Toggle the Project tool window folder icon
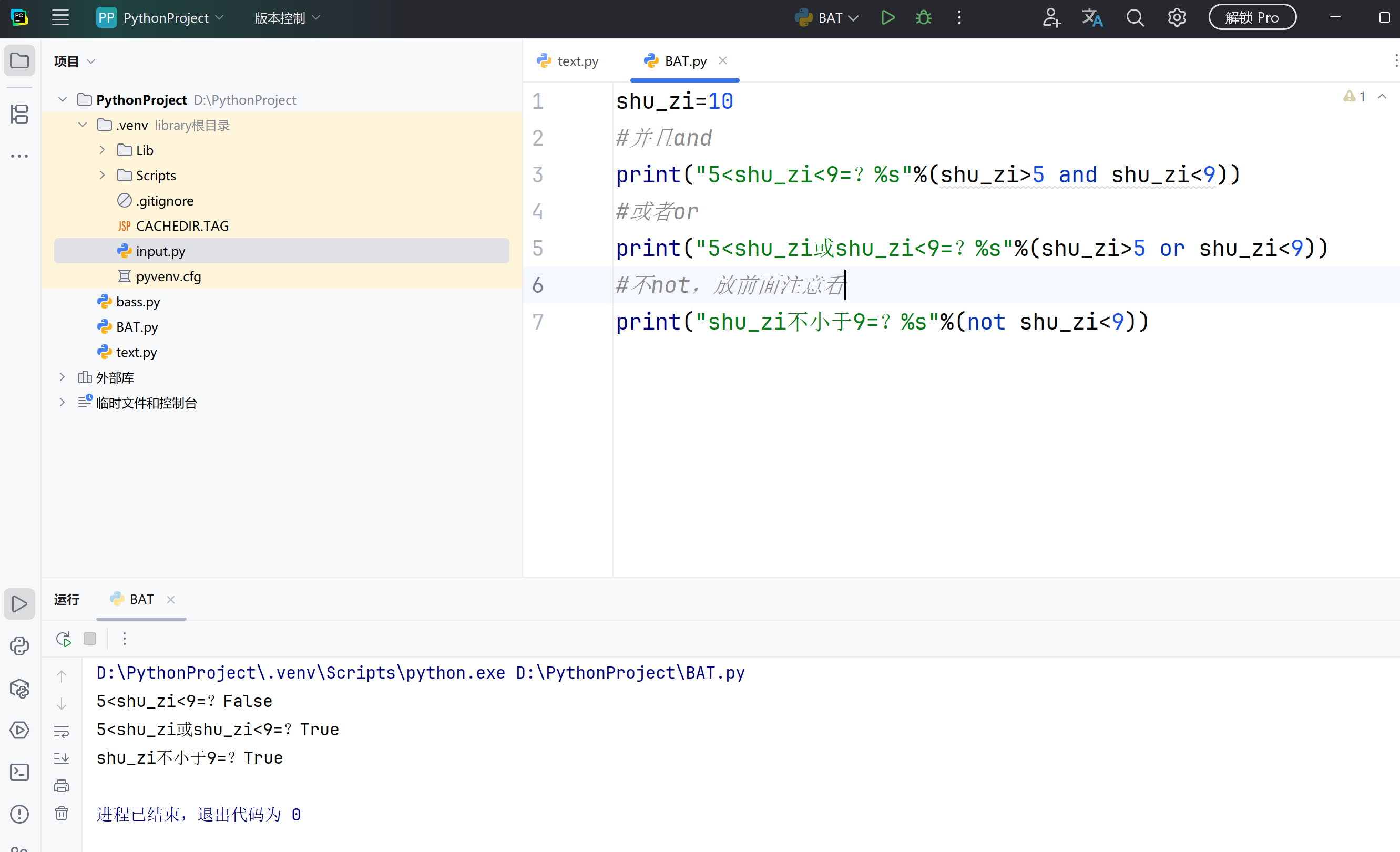The width and height of the screenshot is (1400, 852). [19, 60]
